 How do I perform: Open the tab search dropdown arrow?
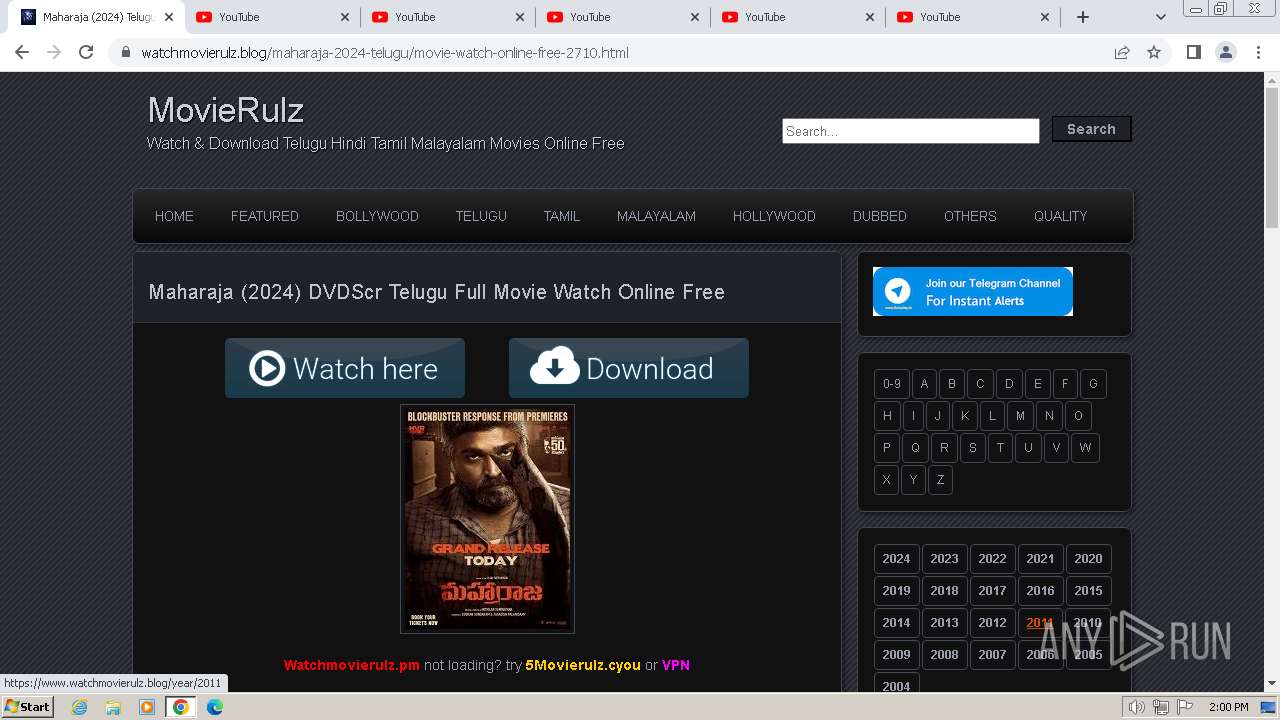pos(1160,17)
